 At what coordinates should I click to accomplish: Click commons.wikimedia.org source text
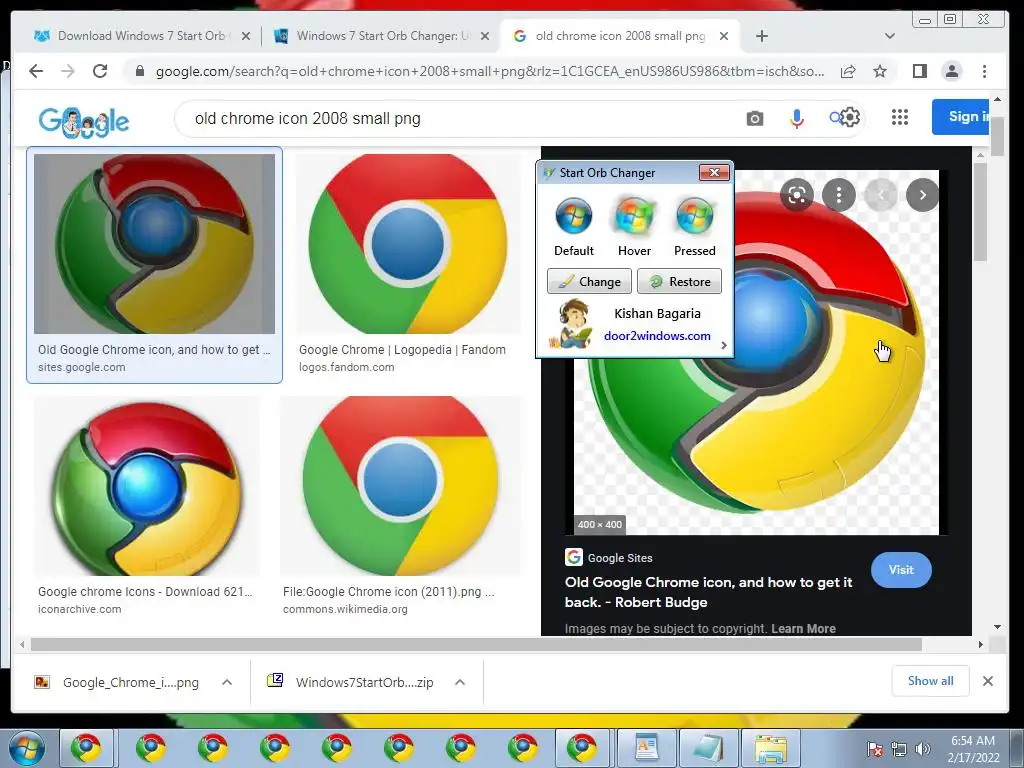tap(345, 609)
